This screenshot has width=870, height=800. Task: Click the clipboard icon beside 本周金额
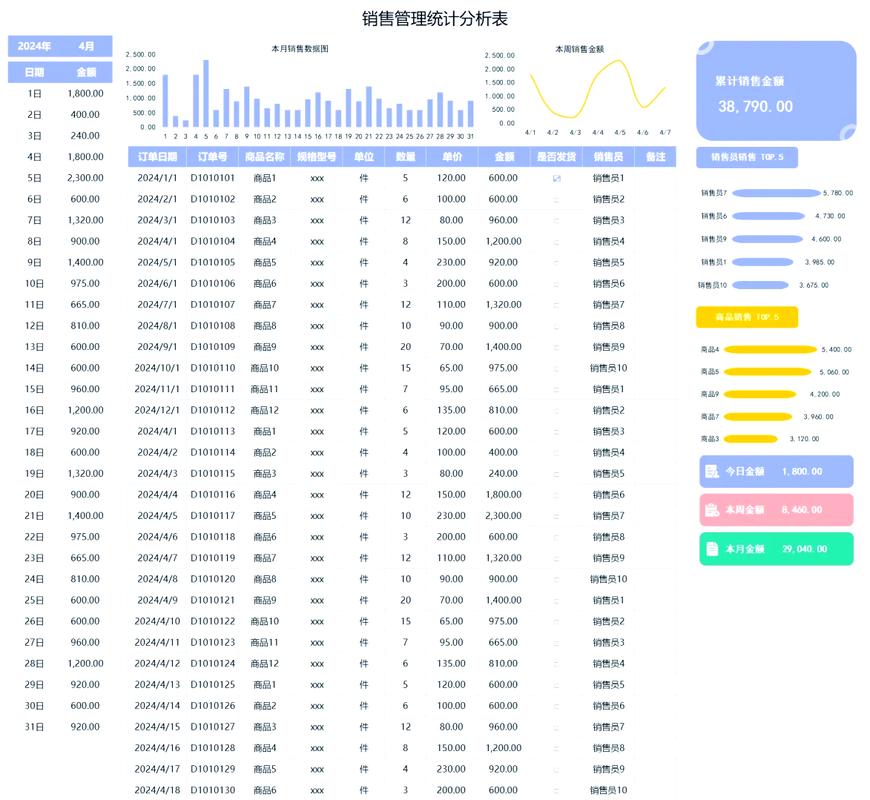(x=712, y=510)
